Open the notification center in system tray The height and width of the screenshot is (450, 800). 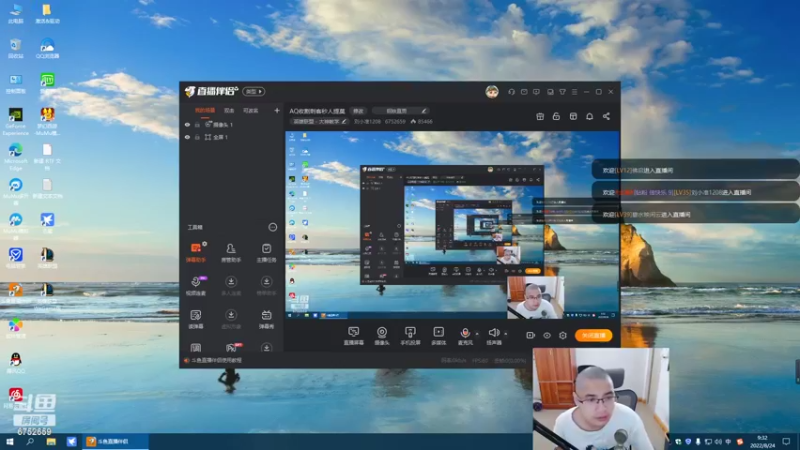[786, 441]
